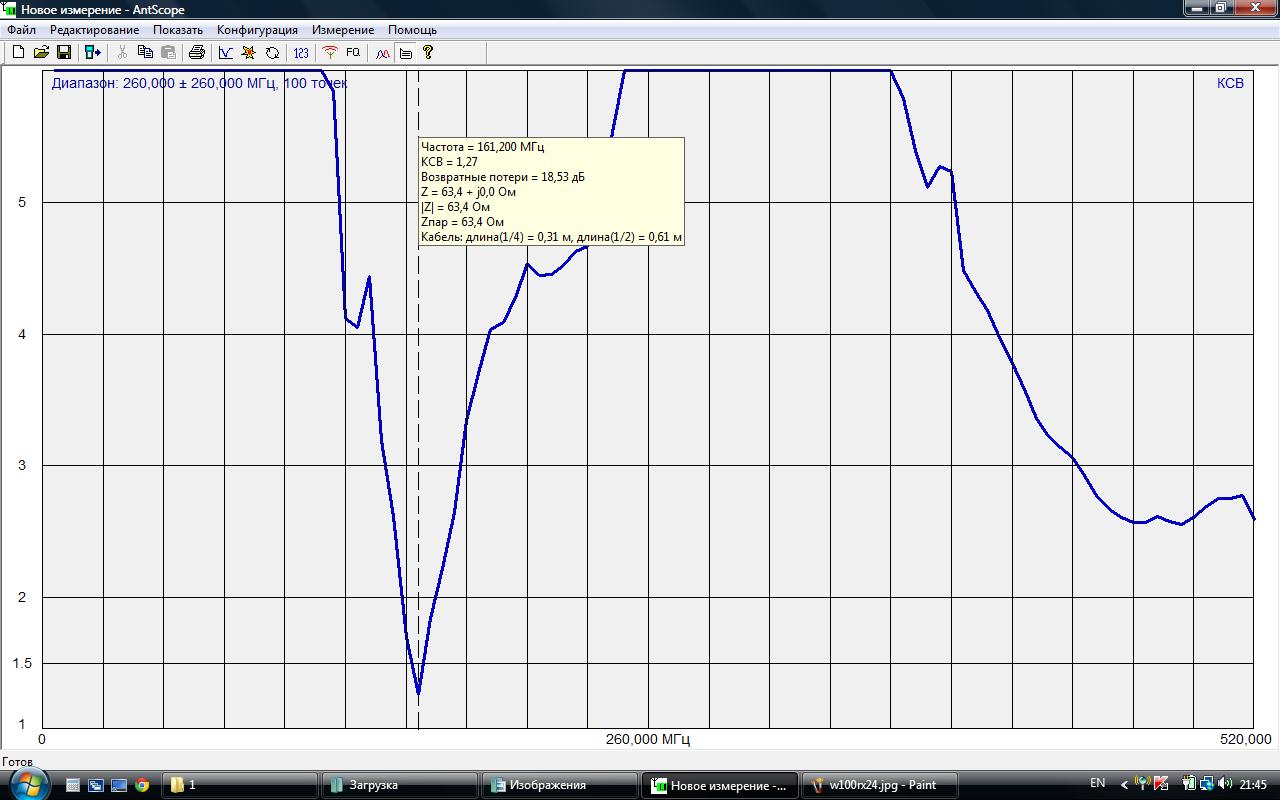
Task: Switch to Загрузка taskbar window
Action: point(400,785)
